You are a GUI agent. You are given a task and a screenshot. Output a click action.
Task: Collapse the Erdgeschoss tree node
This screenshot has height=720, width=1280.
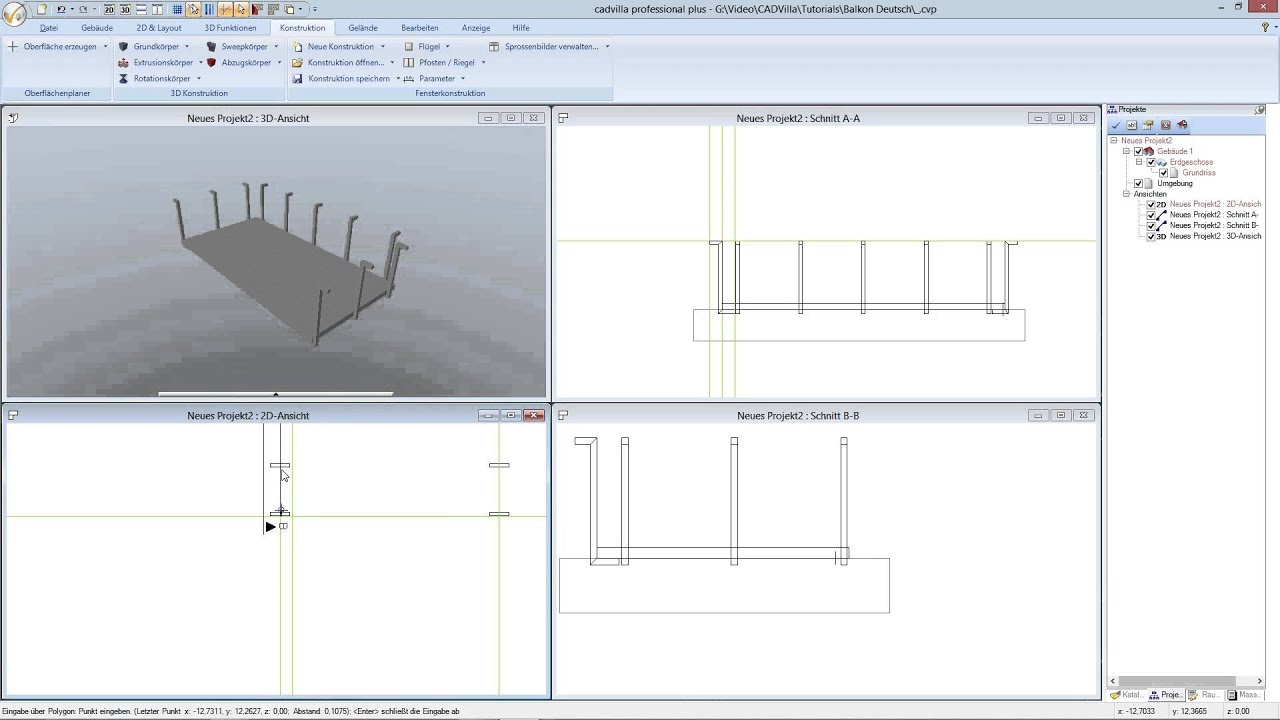tap(1139, 162)
